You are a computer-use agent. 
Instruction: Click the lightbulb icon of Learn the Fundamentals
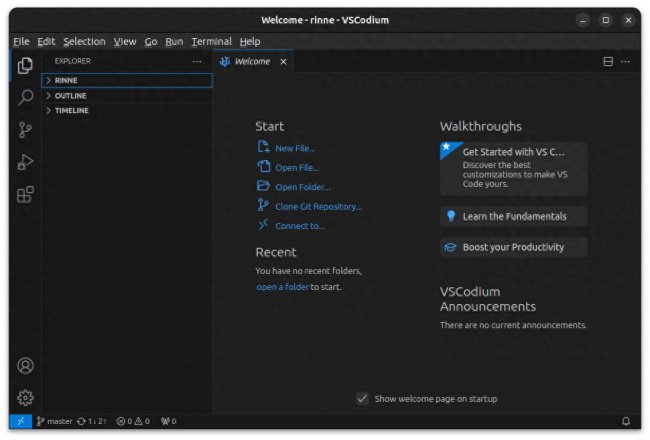tap(451, 216)
